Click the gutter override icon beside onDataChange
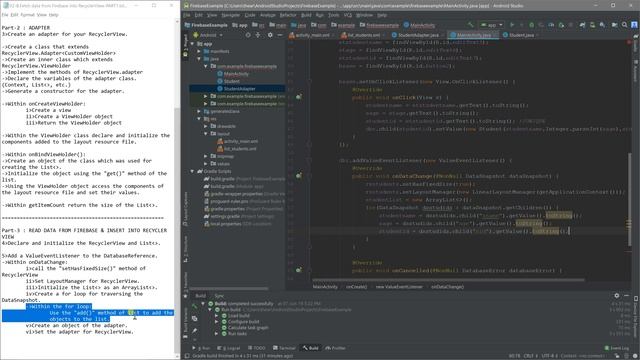 pyautogui.click(x=299, y=176)
